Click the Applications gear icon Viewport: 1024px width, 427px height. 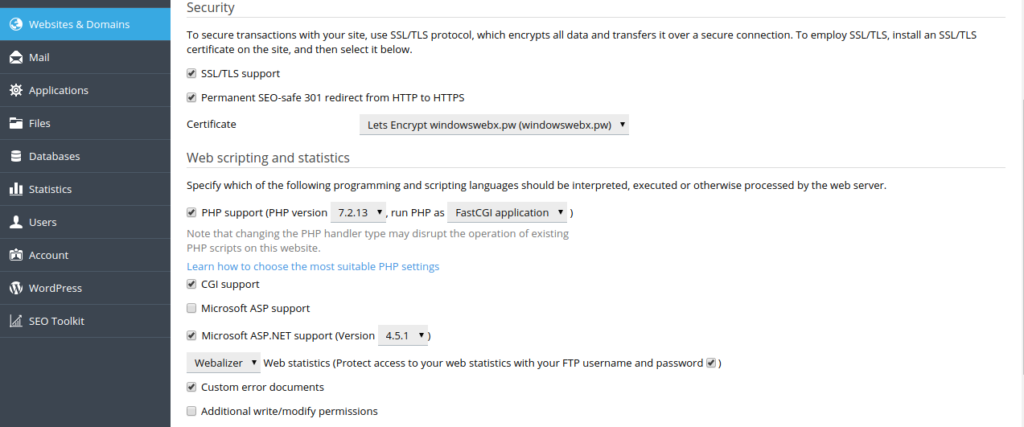tap(16, 91)
